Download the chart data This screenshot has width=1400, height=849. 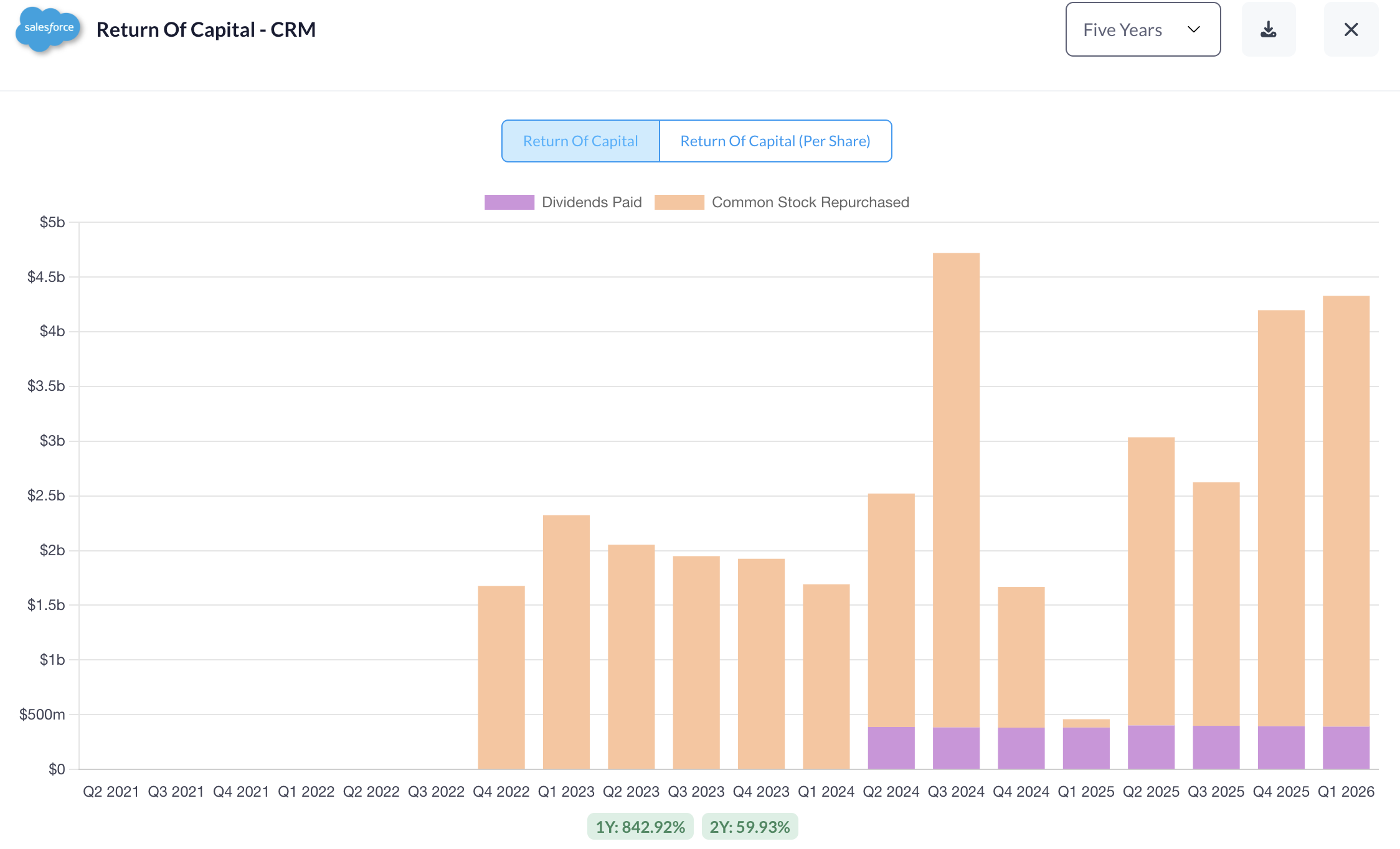(1268, 29)
